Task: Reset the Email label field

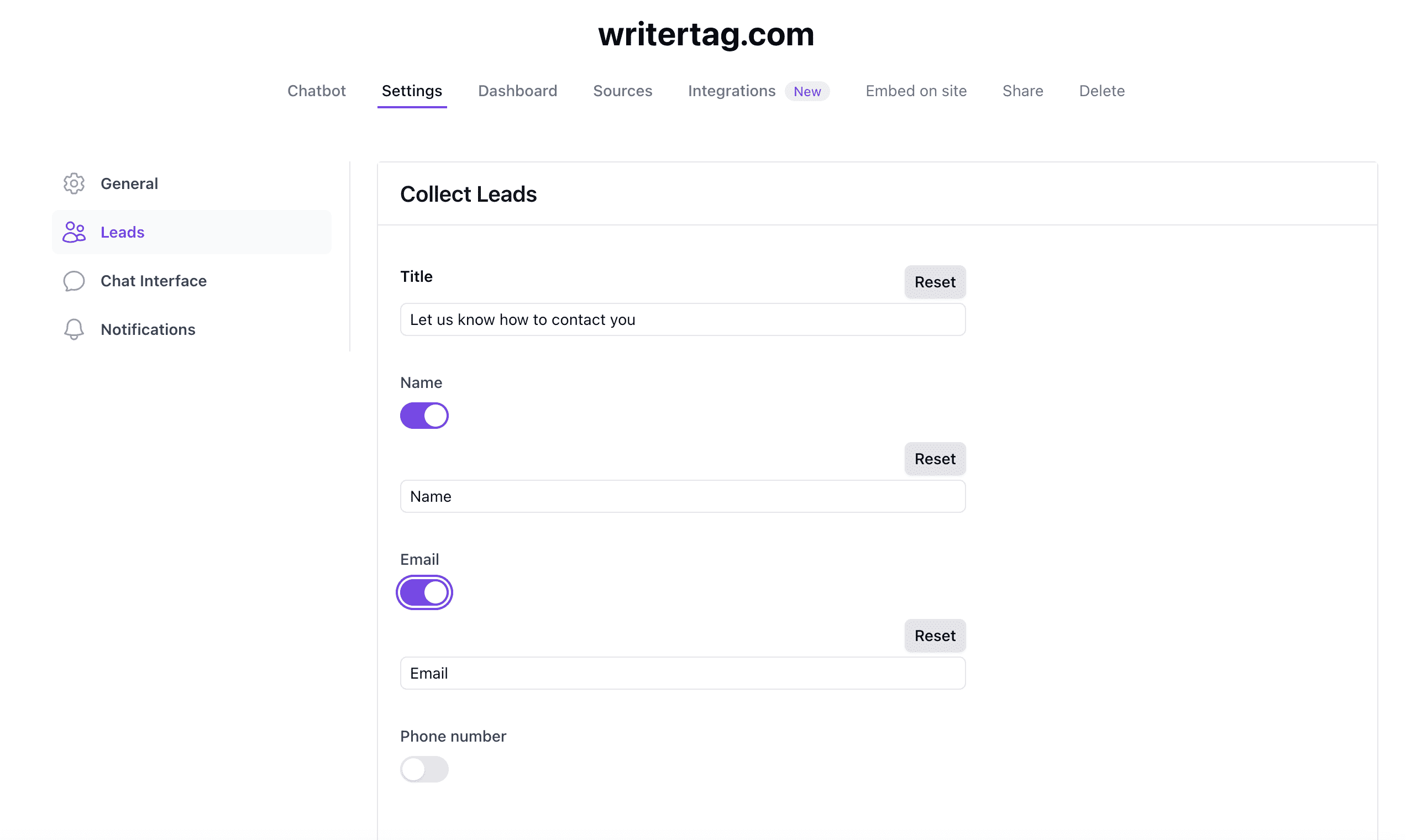Action: 935,636
